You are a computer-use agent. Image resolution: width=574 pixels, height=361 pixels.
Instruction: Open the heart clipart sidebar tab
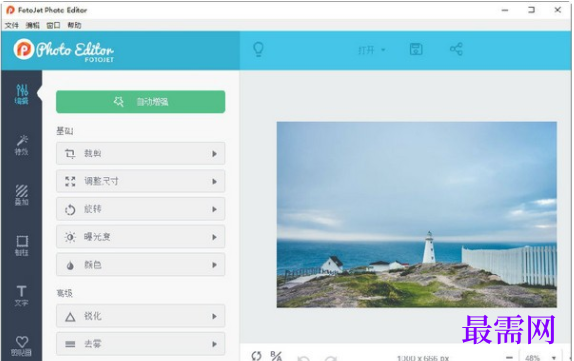22,346
